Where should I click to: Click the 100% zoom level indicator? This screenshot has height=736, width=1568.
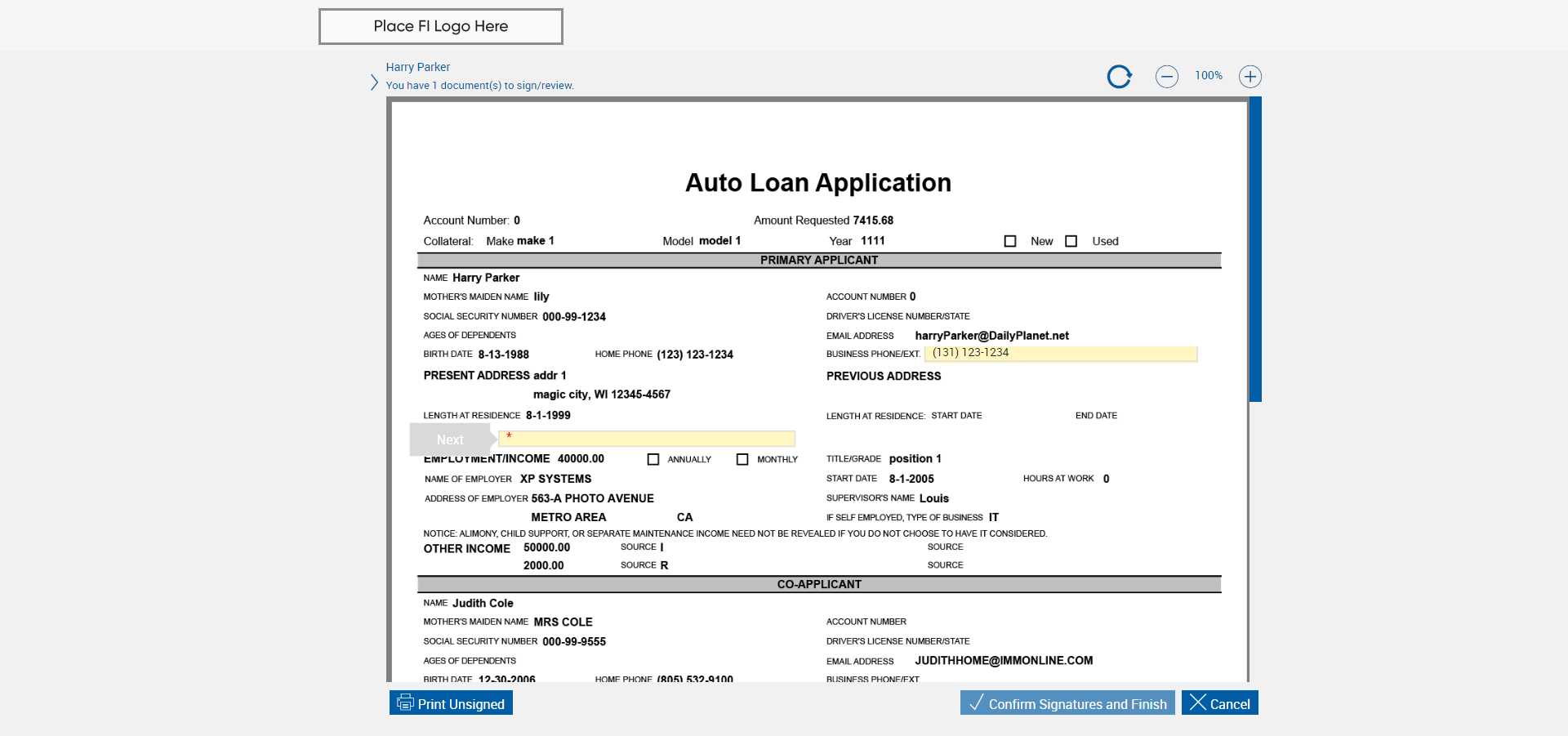coord(1209,75)
